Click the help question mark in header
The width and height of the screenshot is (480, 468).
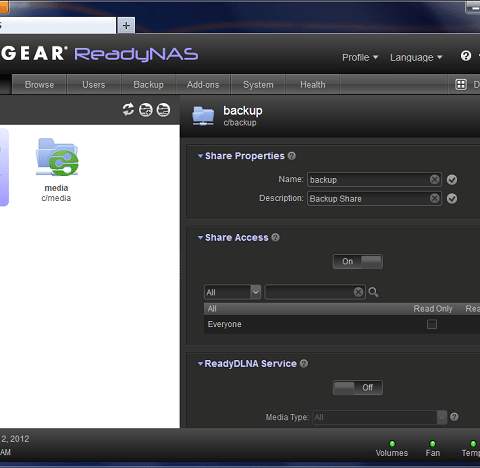[x=466, y=56]
